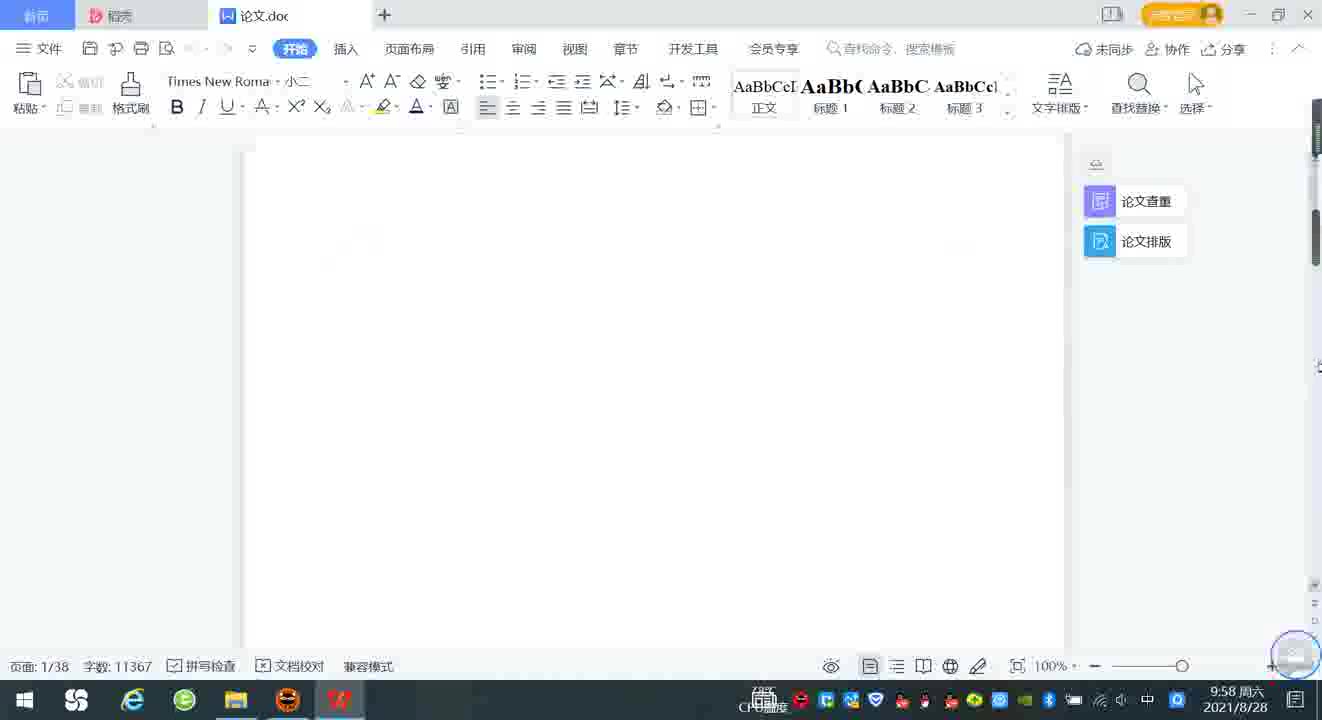
Task: Toggle left alignment button
Action: 487,107
